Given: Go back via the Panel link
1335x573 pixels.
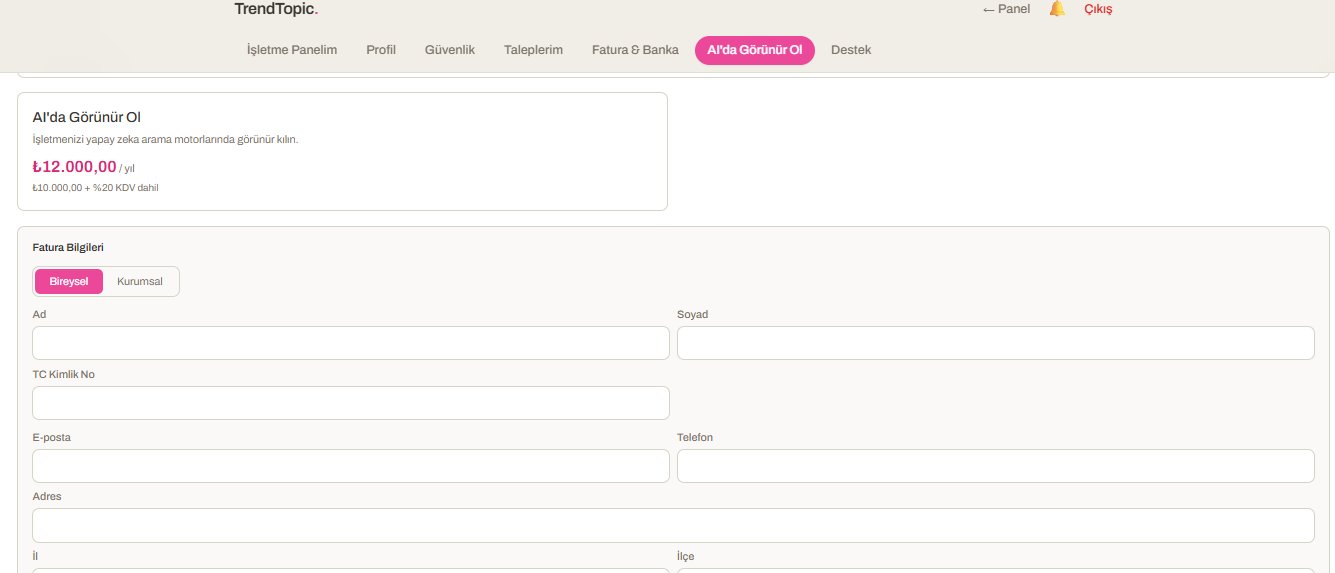Looking at the screenshot, I should point(1006,9).
